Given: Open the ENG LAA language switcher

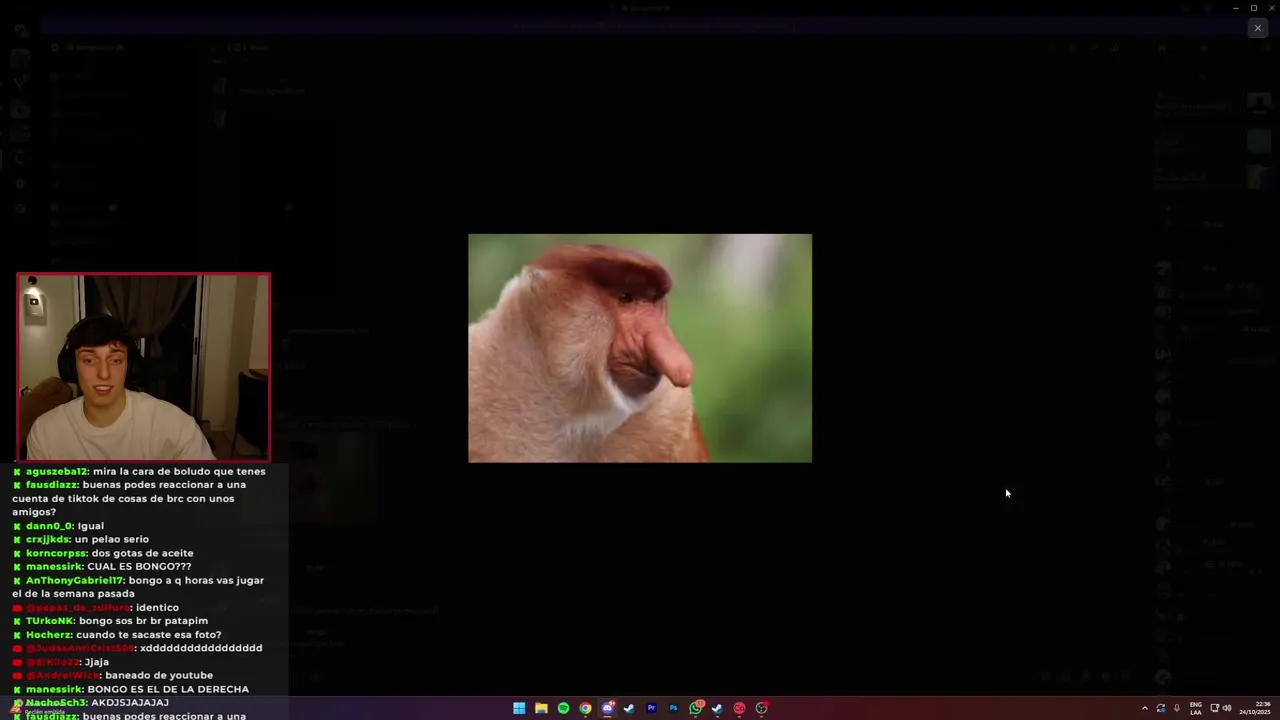Looking at the screenshot, I should point(1195,708).
